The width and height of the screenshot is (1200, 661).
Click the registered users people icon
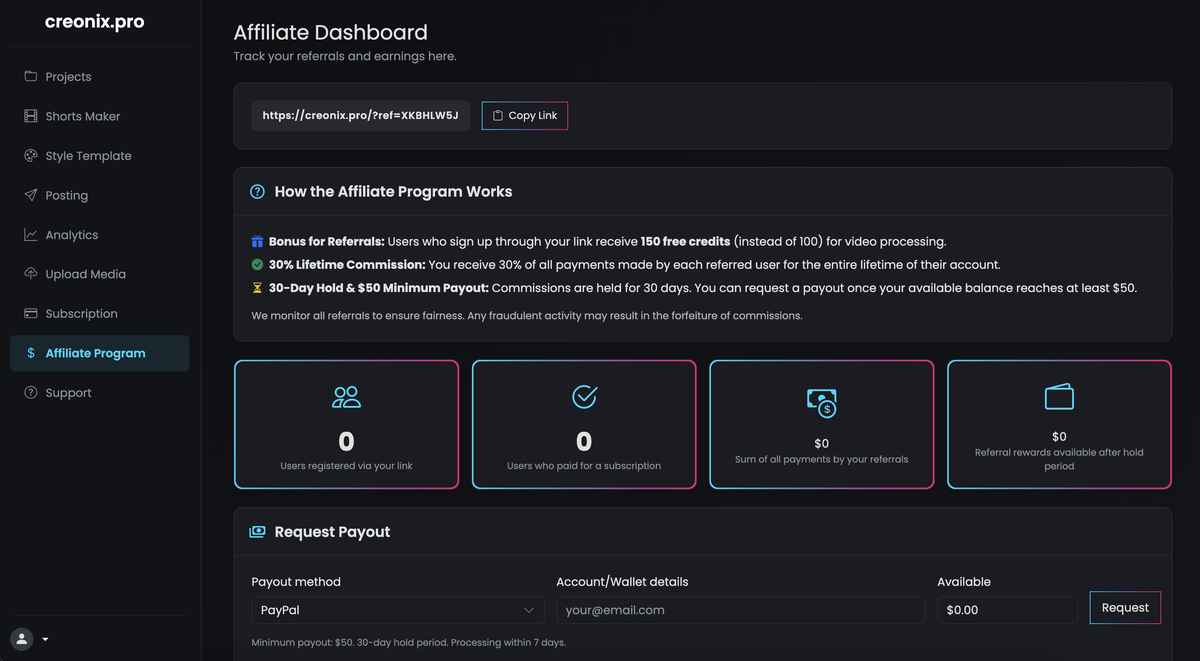[346, 397]
